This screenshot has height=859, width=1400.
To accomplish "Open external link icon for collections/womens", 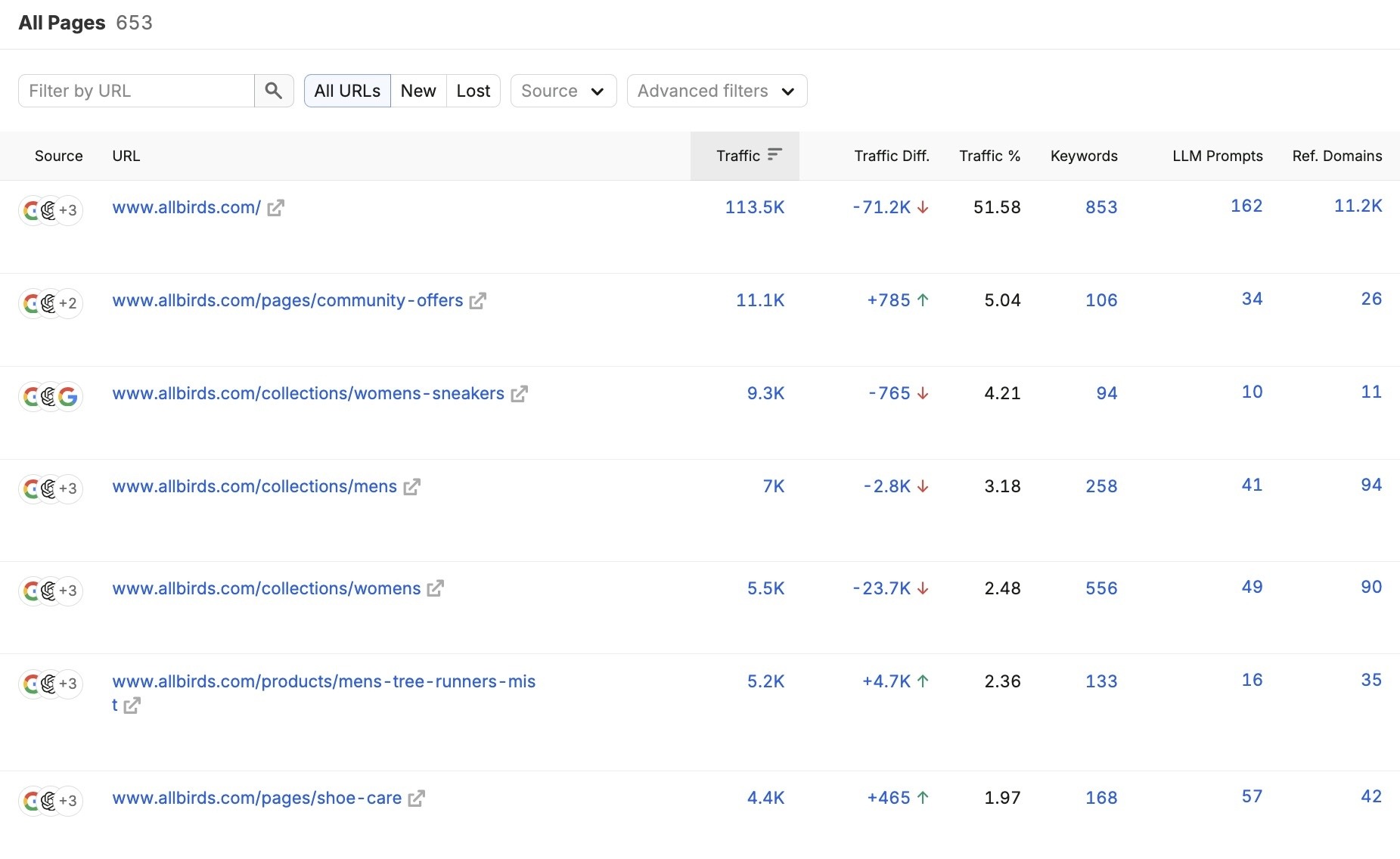I will coord(436,588).
